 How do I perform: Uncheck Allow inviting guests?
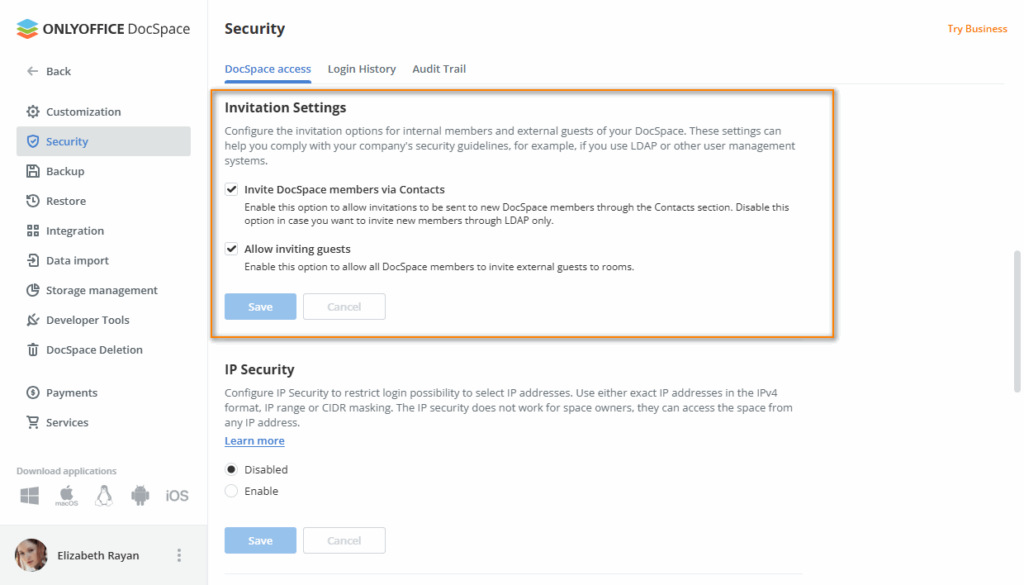[231, 248]
